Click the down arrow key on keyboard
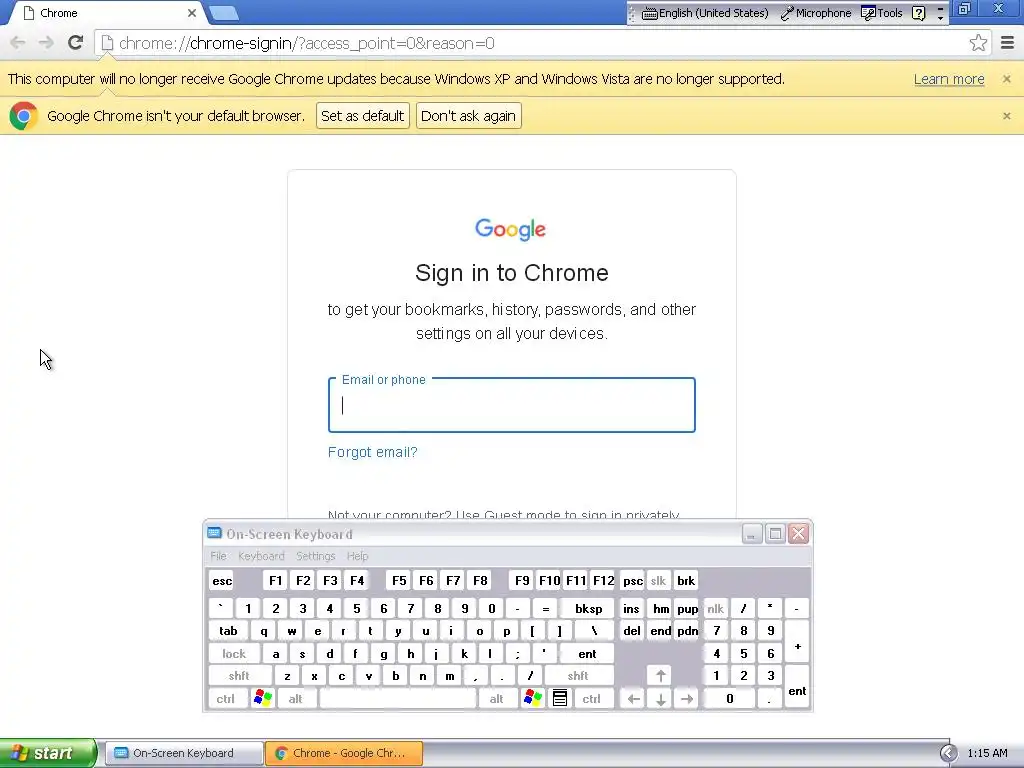The height and width of the screenshot is (768, 1024). [x=660, y=699]
